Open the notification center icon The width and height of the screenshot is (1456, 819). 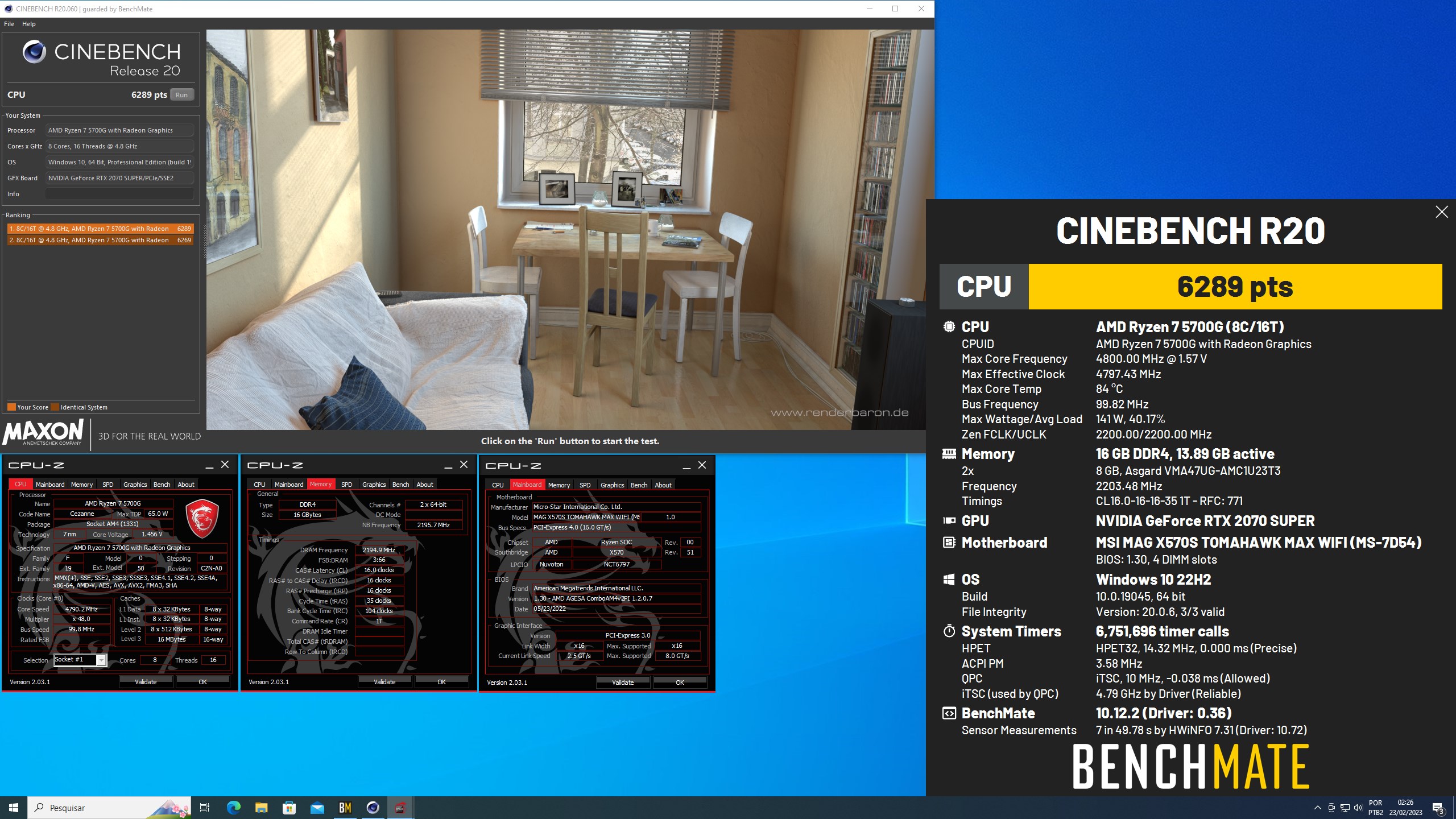pyautogui.click(x=1438, y=808)
